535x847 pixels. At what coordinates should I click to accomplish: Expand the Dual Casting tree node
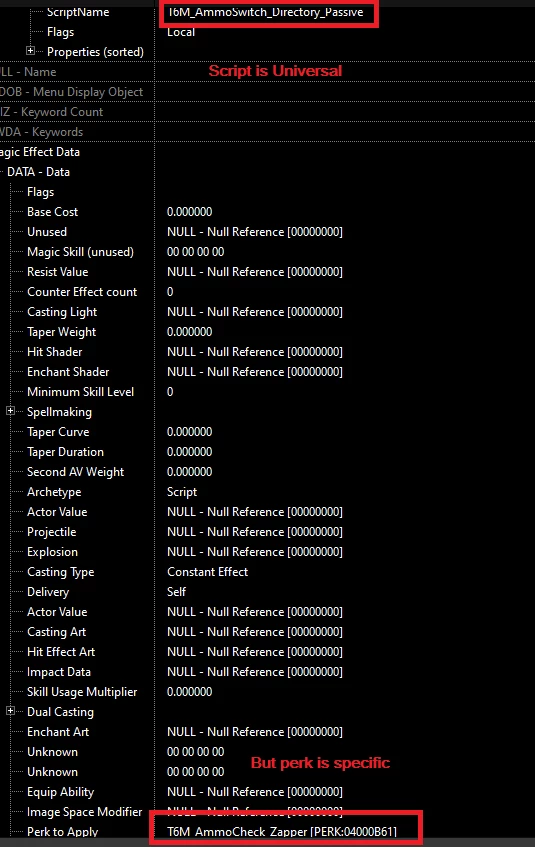[x=10, y=711]
